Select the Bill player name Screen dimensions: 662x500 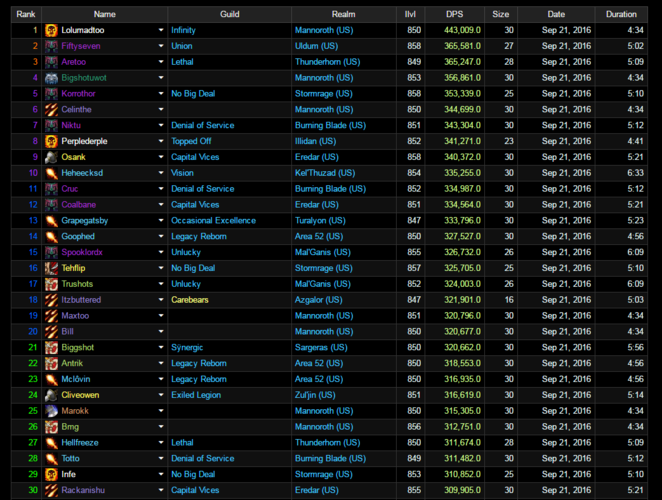tap(67, 332)
